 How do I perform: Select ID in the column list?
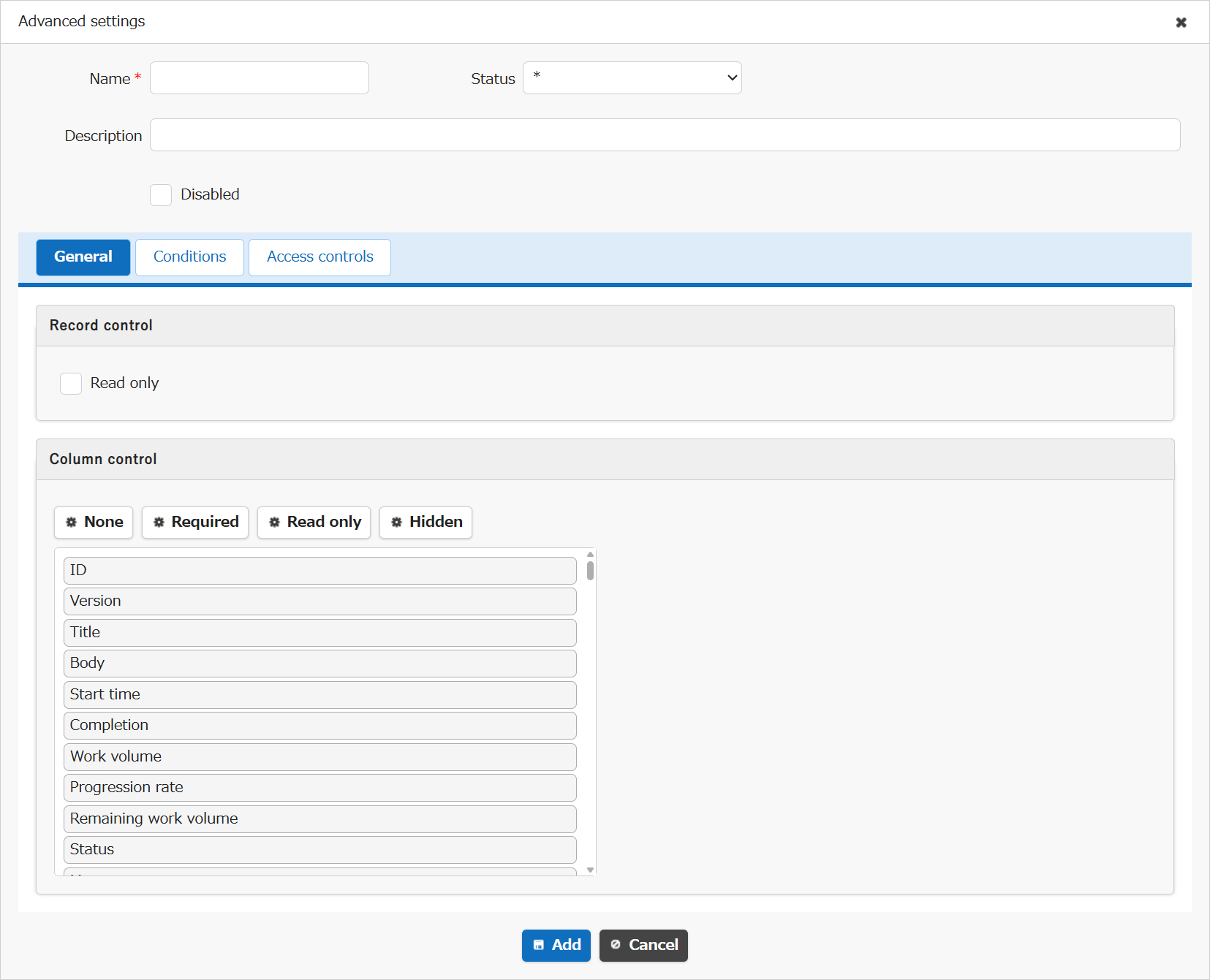(320, 571)
